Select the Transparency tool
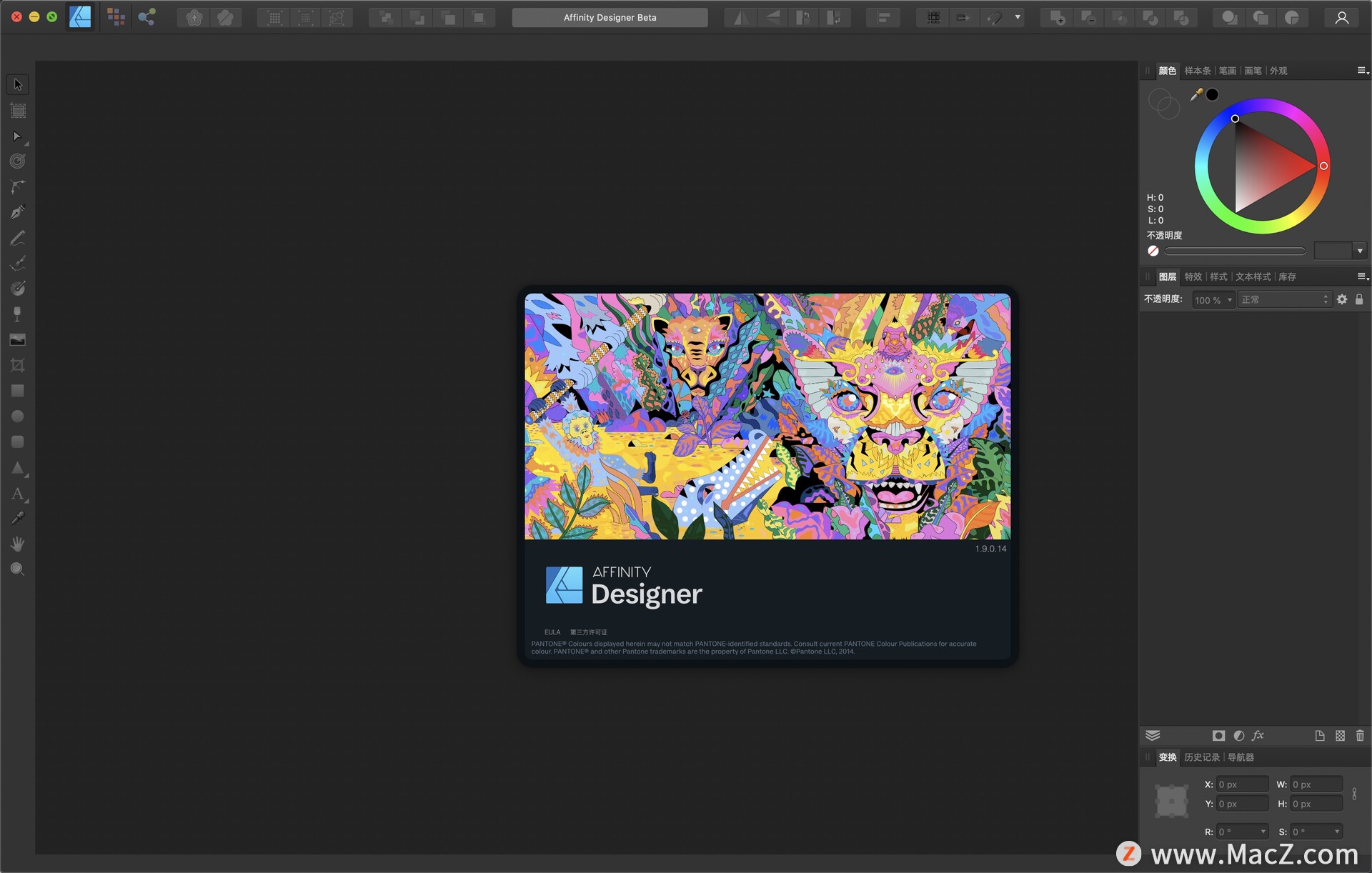The image size is (1372, 873). pos(18,314)
